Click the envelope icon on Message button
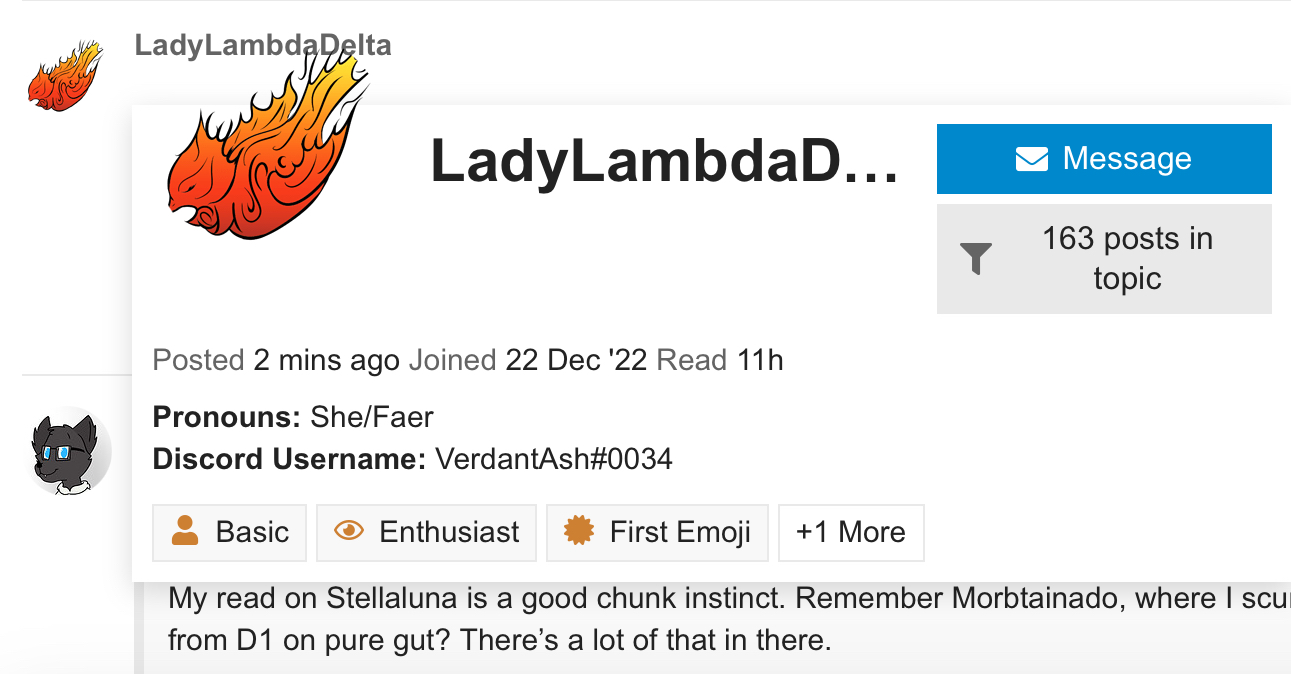The image size is (1291, 674). pyautogui.click(x=1031, y=159)
